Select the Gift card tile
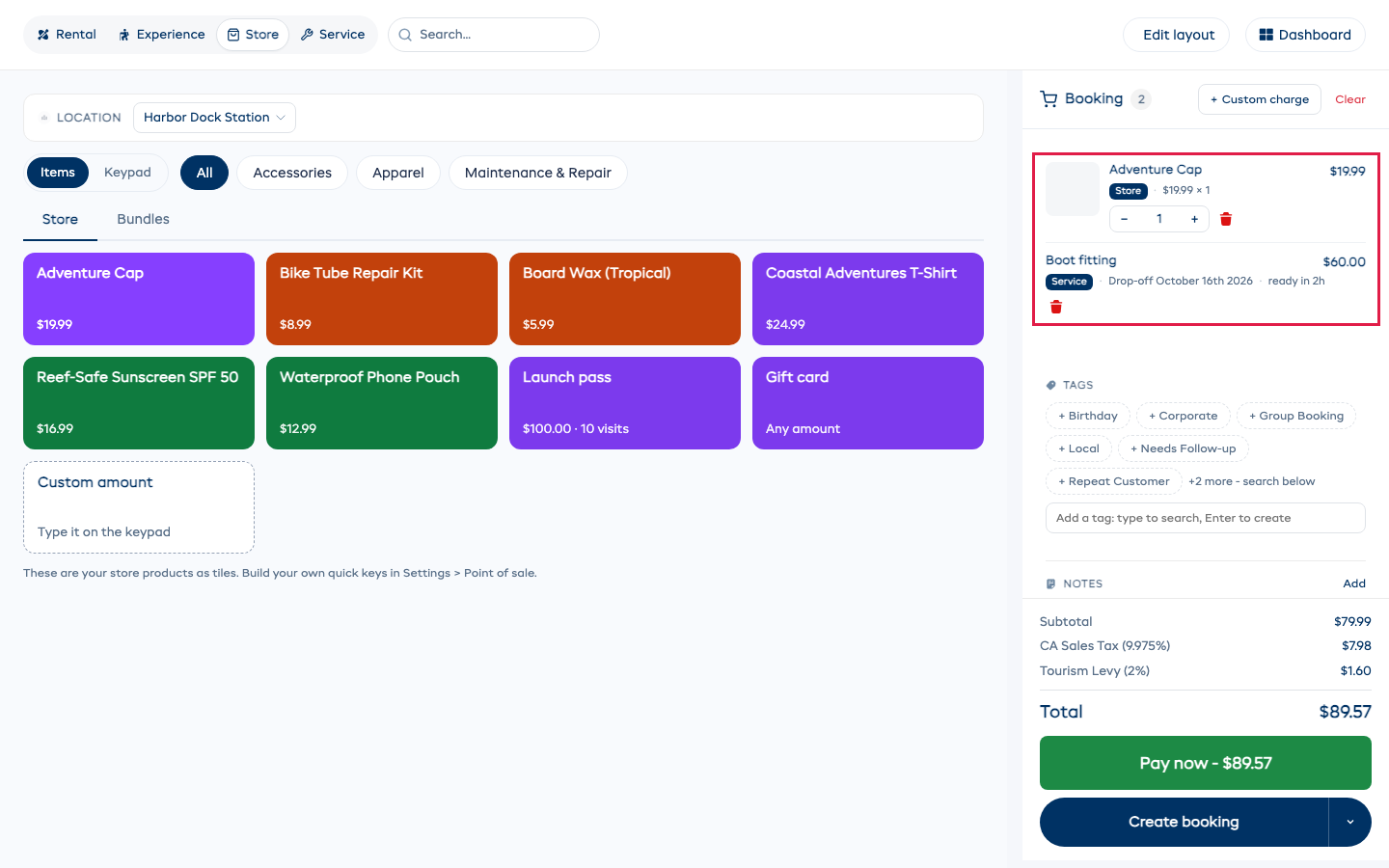This screenshot has height=868, width=1389. 868,403
